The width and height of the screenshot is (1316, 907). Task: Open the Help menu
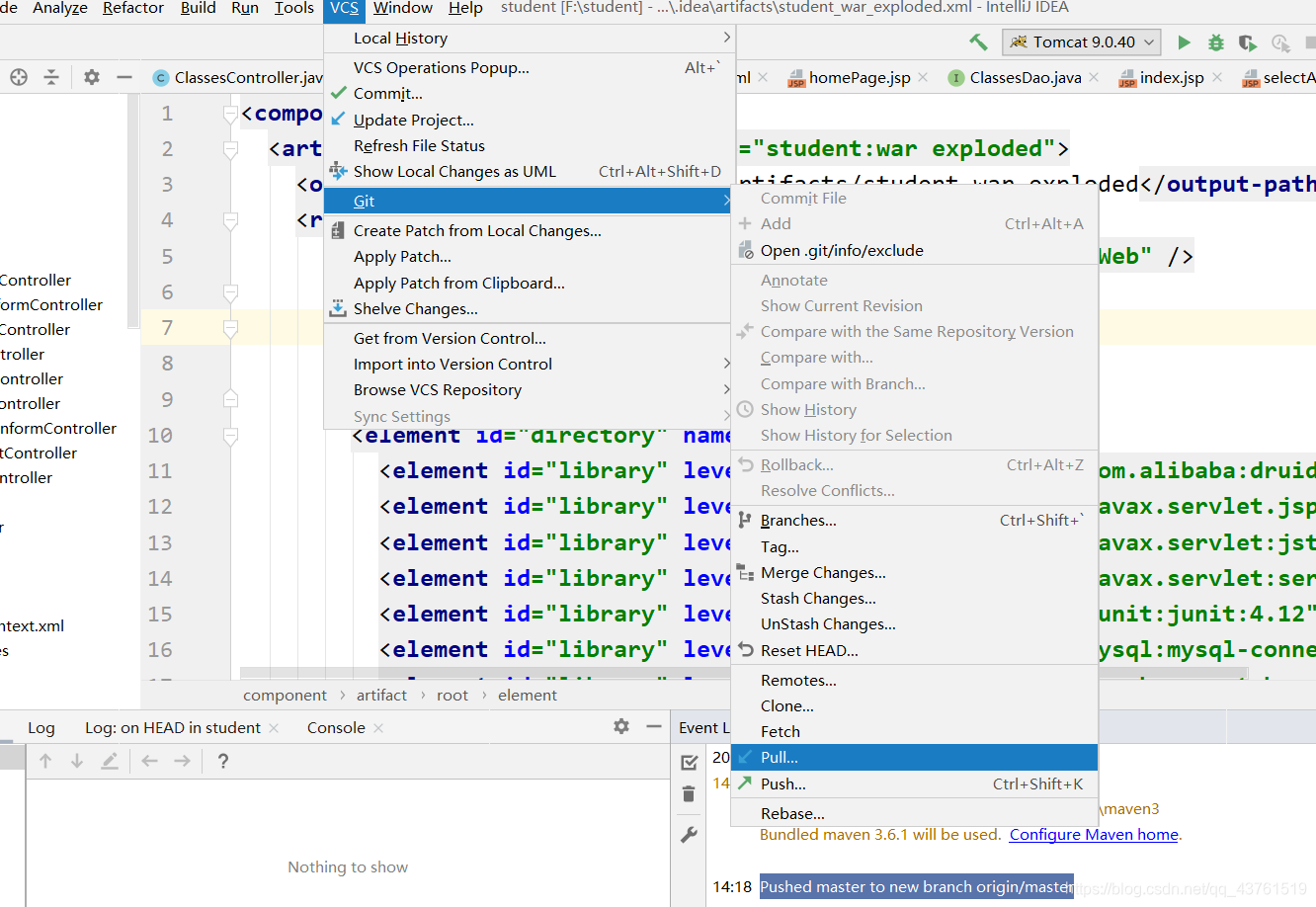[x=465, y=9]
